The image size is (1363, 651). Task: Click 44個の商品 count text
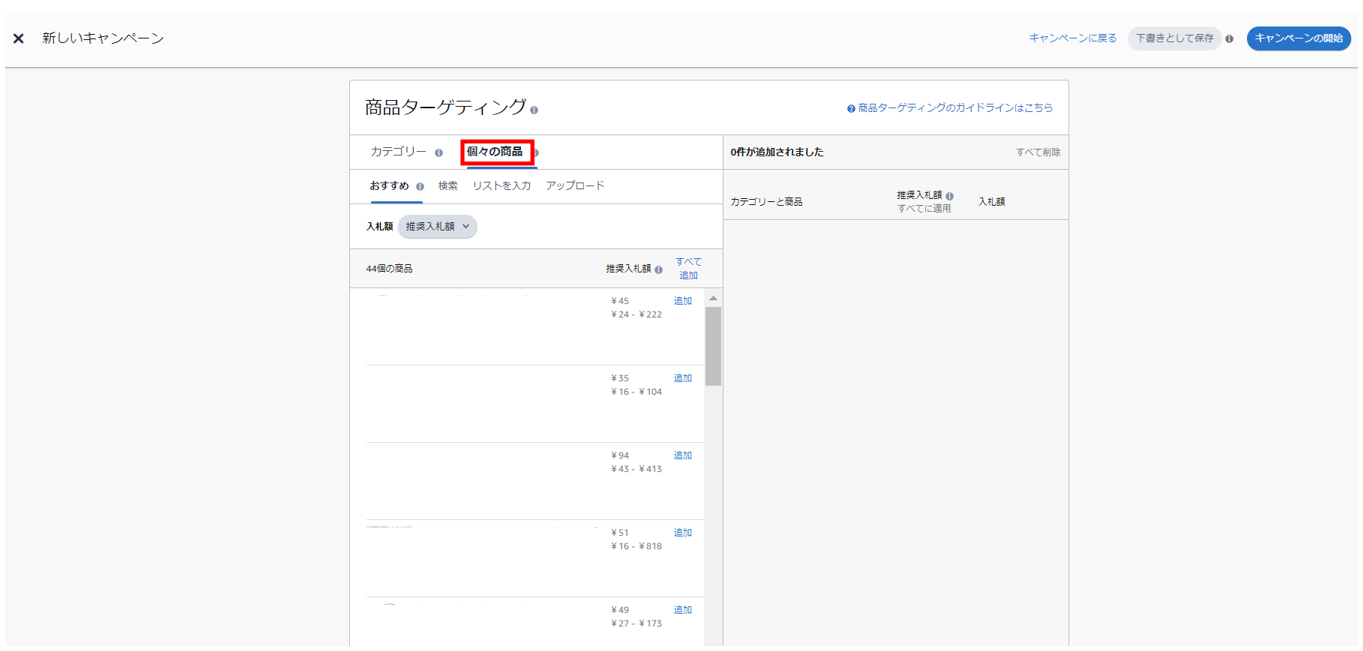[389, 269]
